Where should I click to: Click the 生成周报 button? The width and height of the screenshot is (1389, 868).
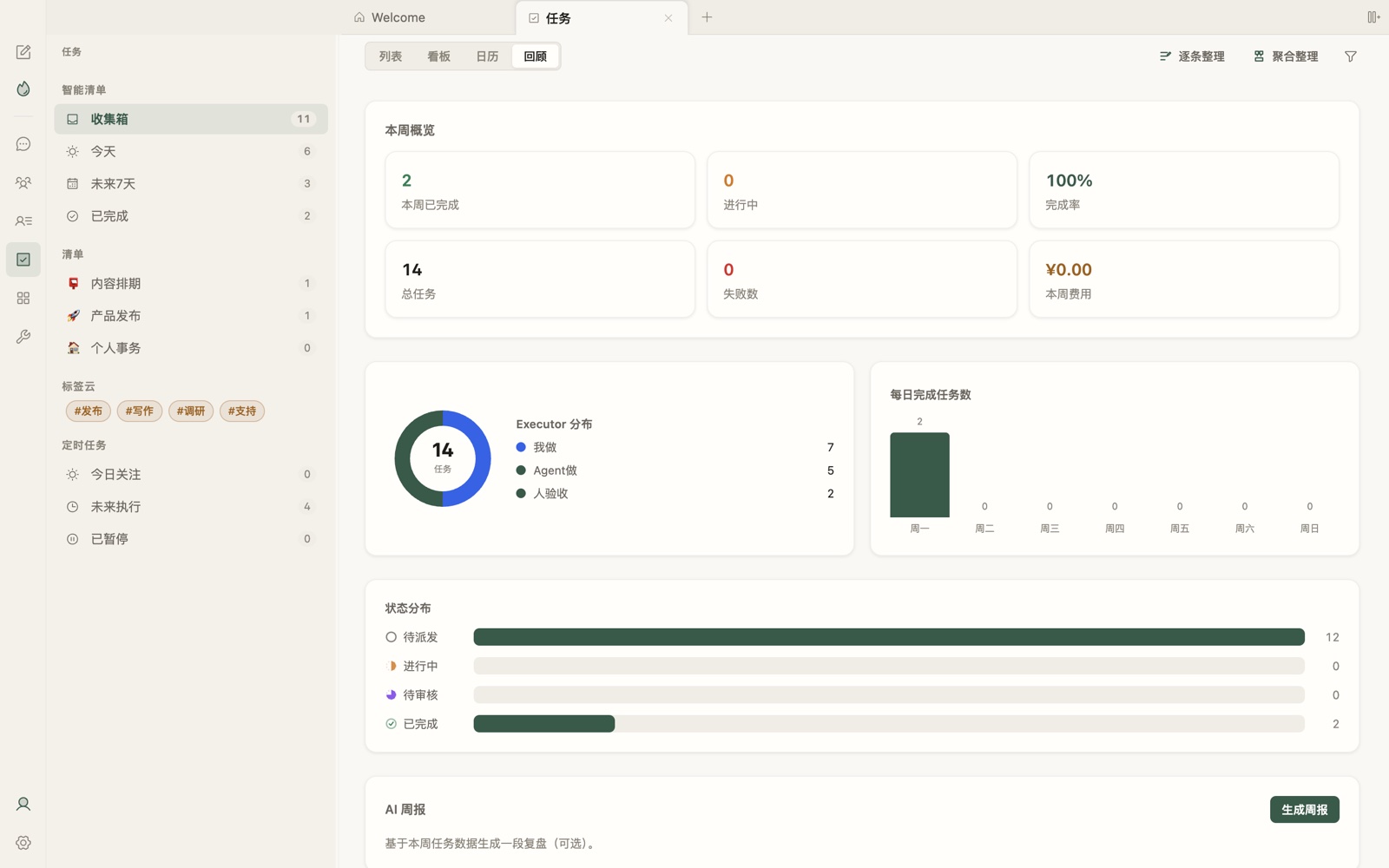tap(1305, 810)
